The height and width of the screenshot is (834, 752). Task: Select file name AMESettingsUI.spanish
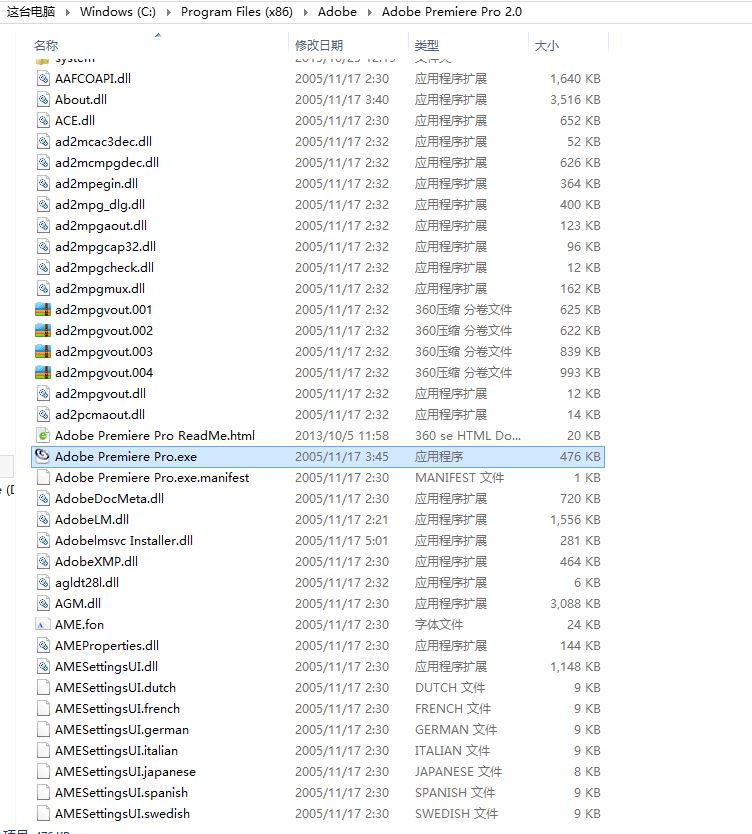pyautogui.click(x=121, y=793)
